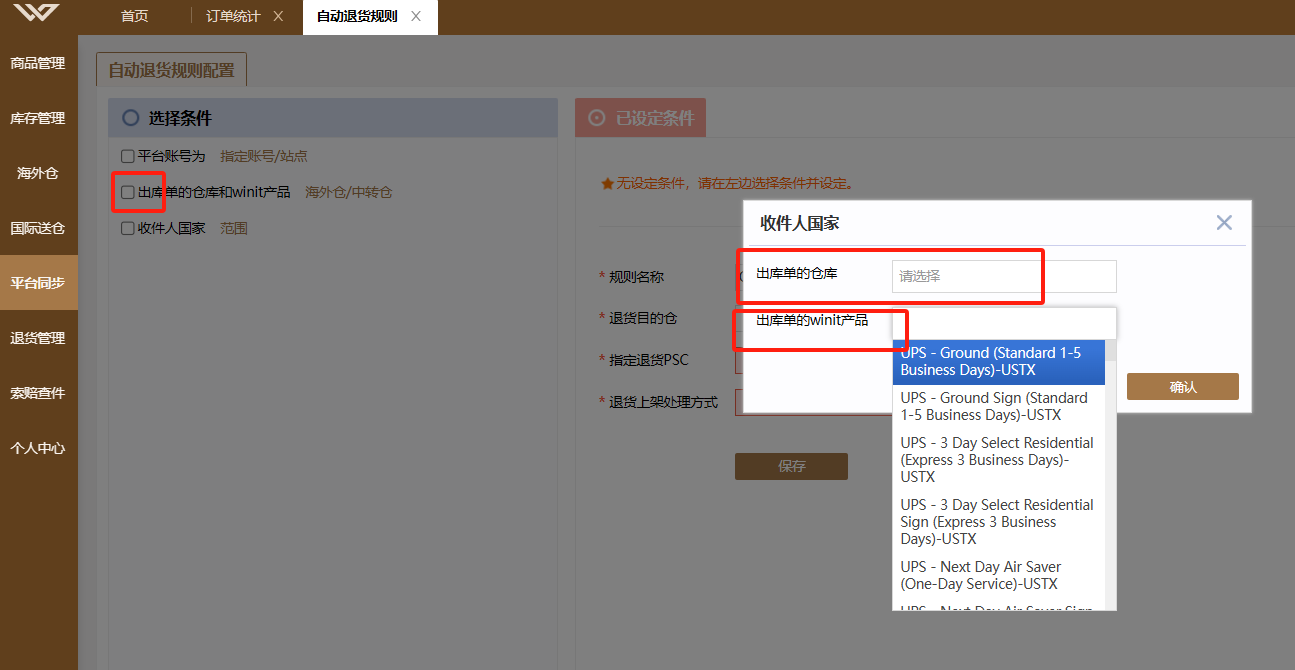Click the circle icon beside 选择条件
The image size is (1295, 670).
[x=130, y=118]
